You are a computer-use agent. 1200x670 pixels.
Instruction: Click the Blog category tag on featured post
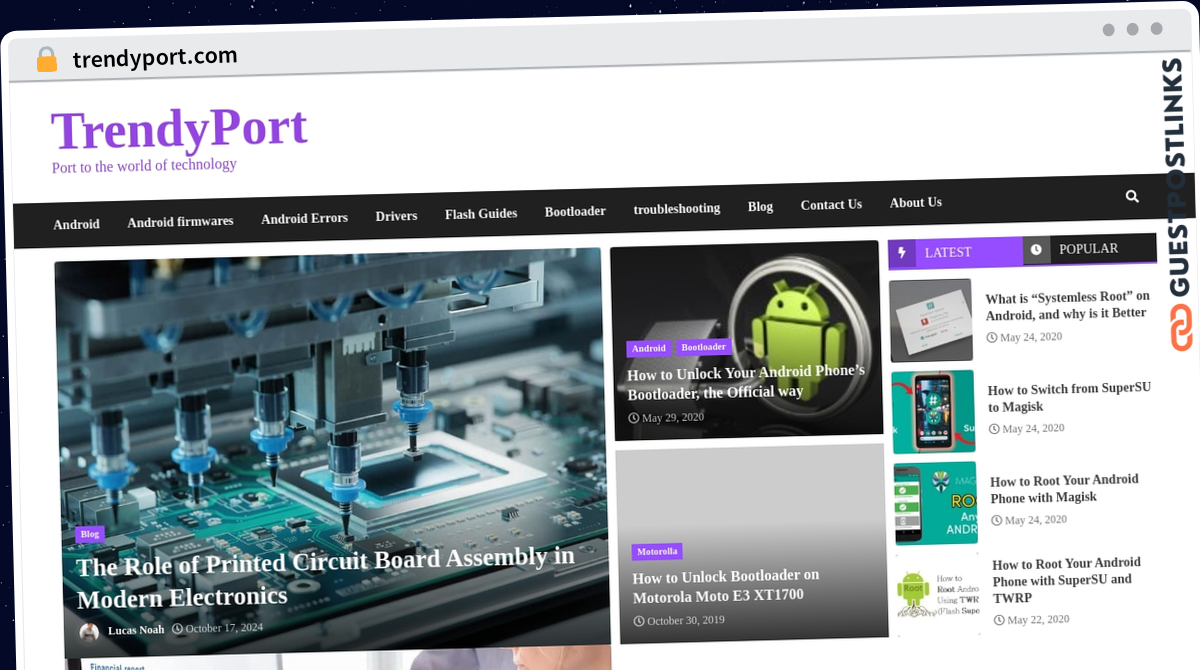(90, 534)
